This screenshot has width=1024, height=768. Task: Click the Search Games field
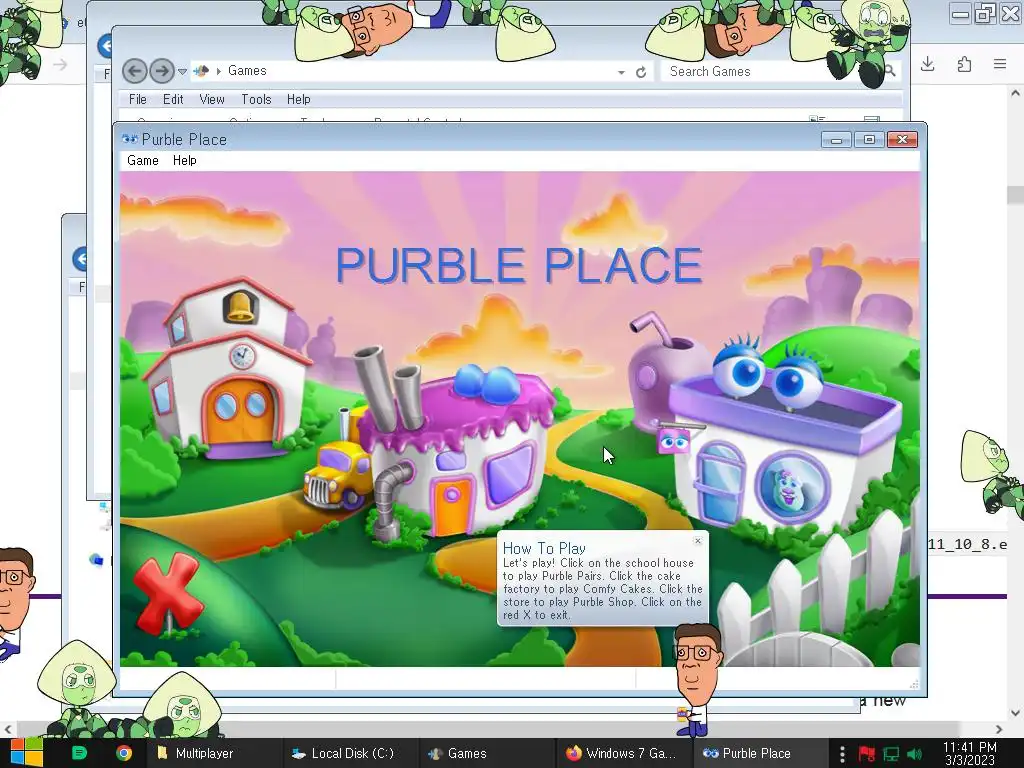tap(771, 71)
